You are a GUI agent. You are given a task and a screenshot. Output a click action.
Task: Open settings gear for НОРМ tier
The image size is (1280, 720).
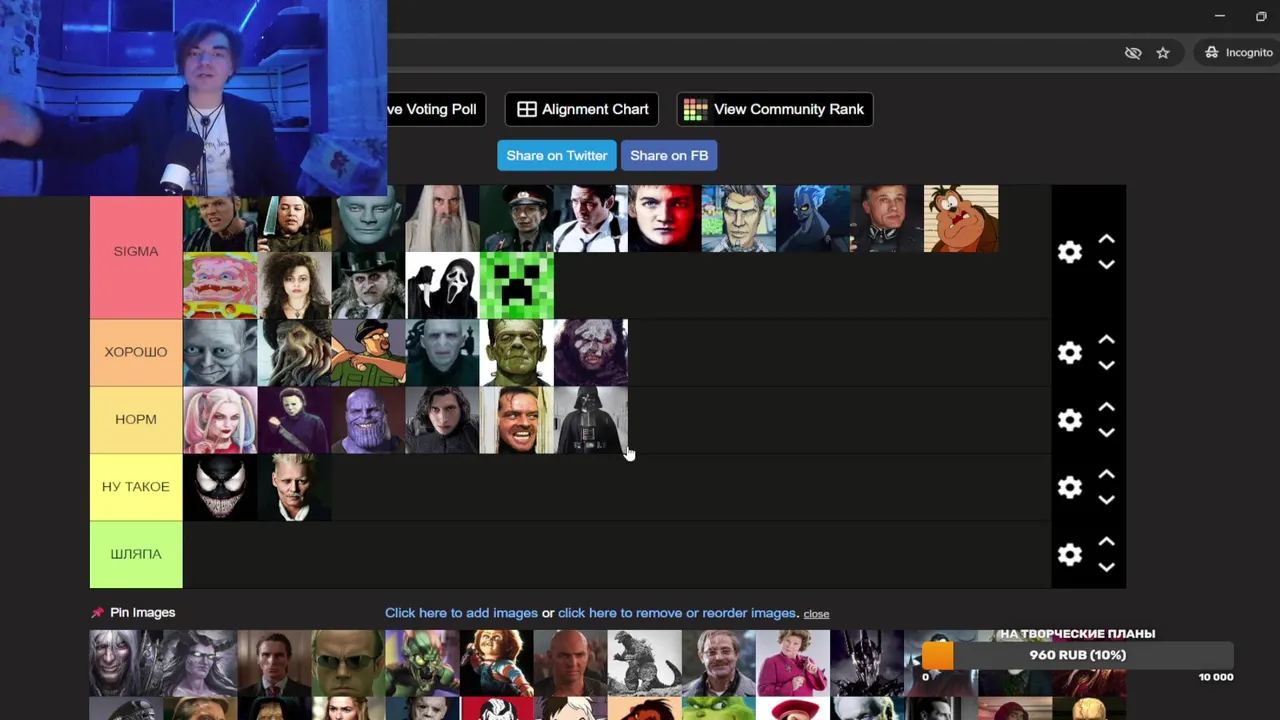coord(1070,420)
